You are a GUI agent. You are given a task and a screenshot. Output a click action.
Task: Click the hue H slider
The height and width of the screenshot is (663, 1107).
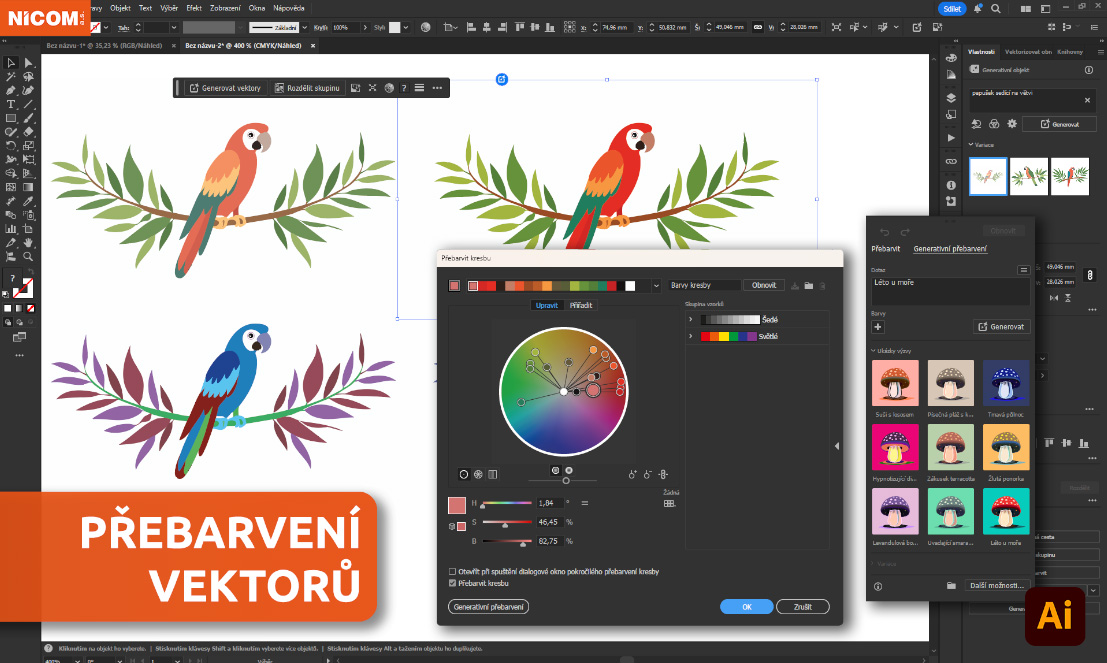[x=506, y=503]
